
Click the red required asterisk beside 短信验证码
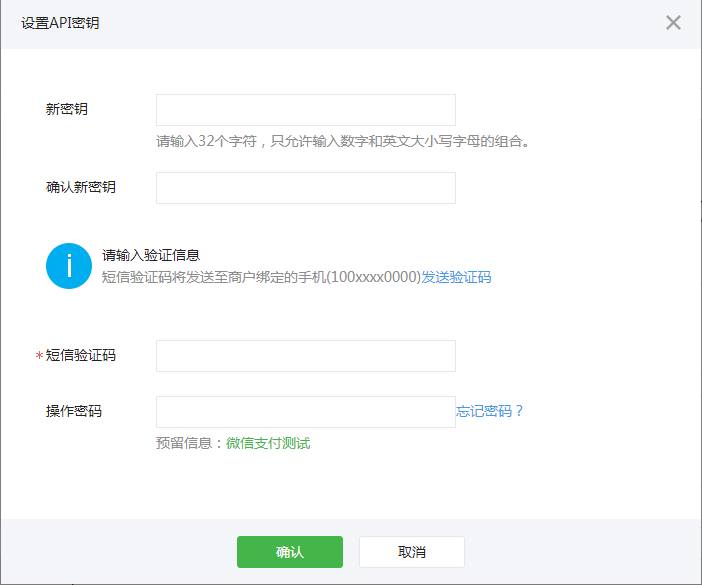40,357
